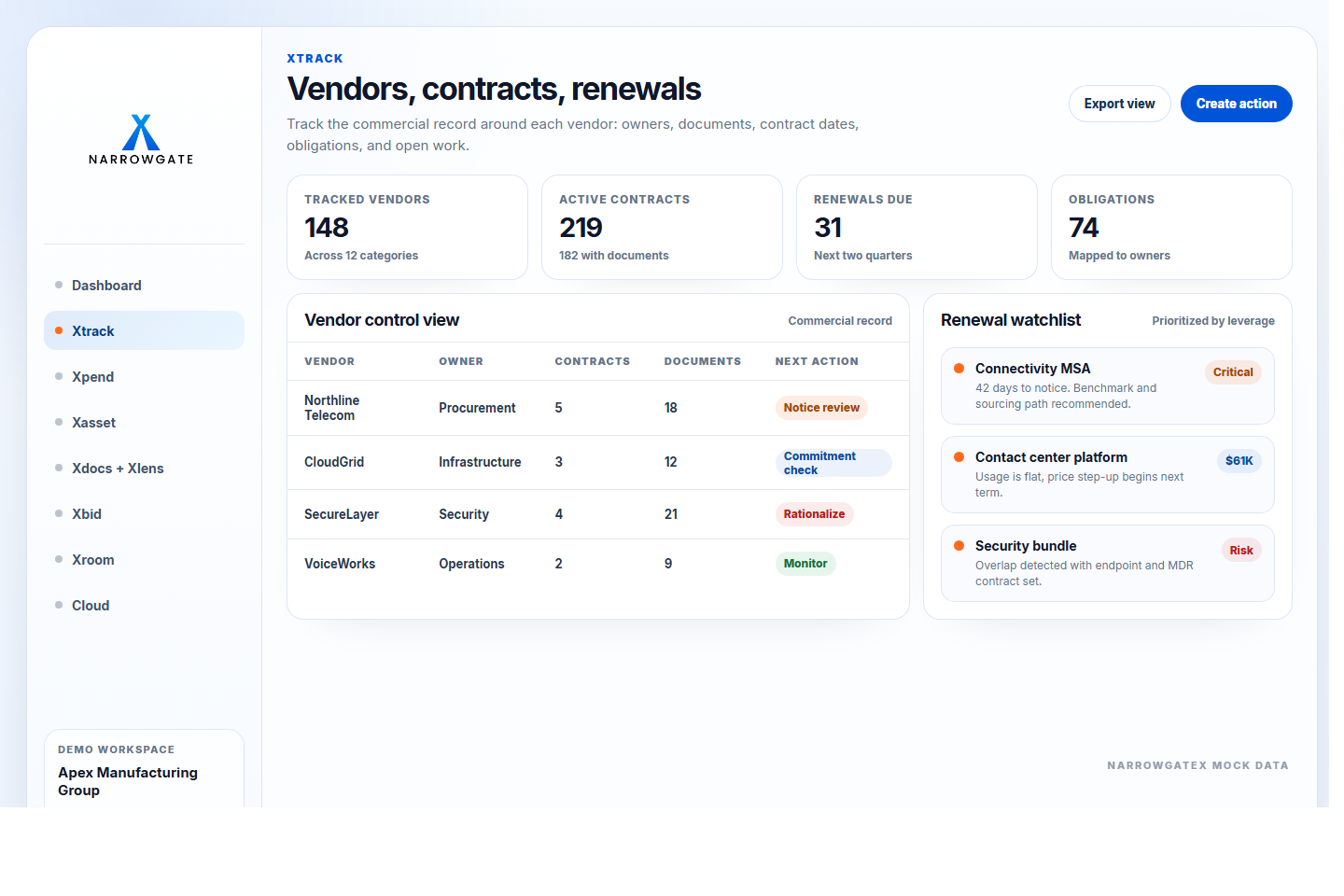
Task: Click the Create action button
Action: [1236, 104]
